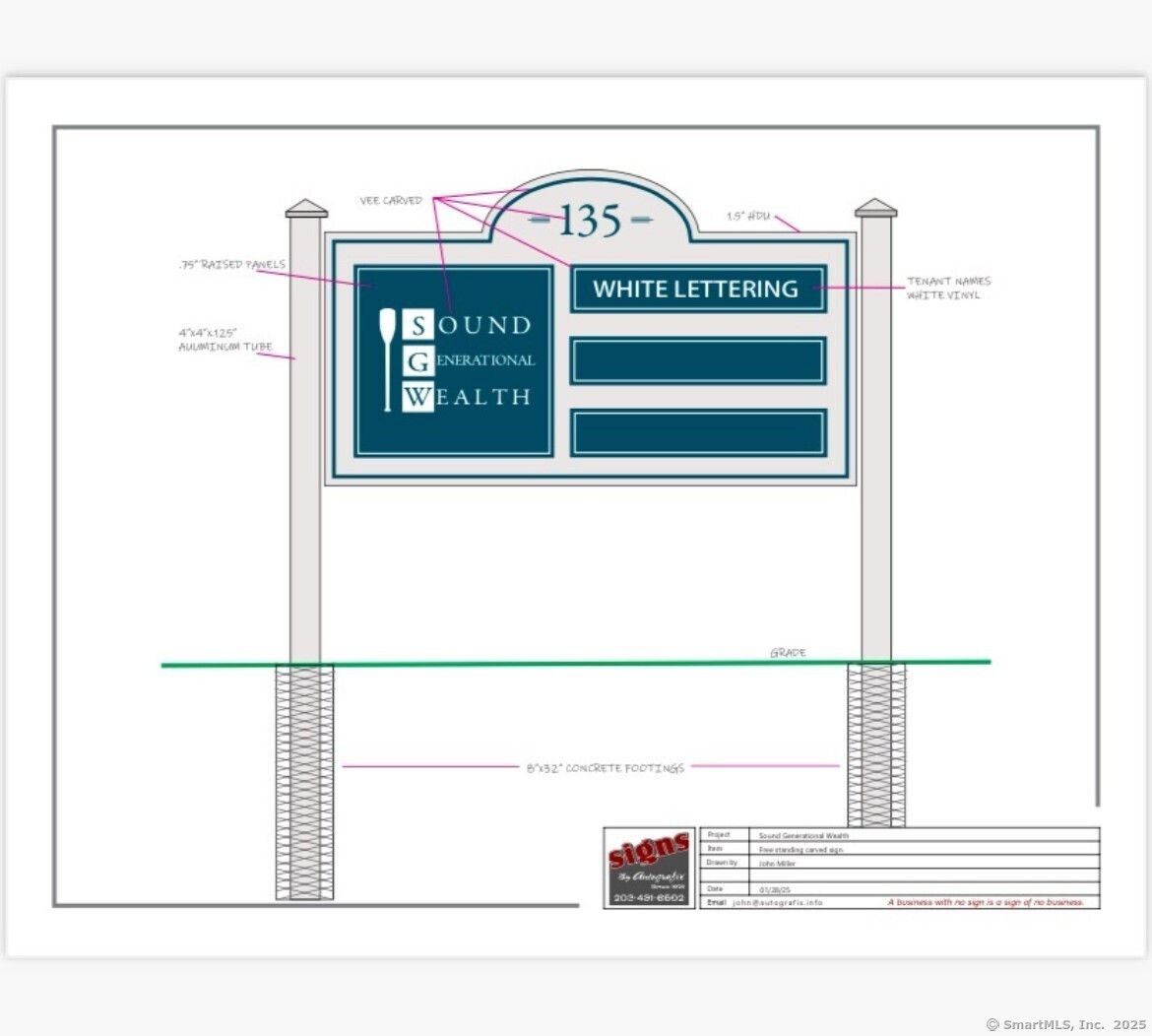Click the boxed "S" of Sound
The width and height of the screenshot is (1152, 1036).
click(x=418, y=325)
